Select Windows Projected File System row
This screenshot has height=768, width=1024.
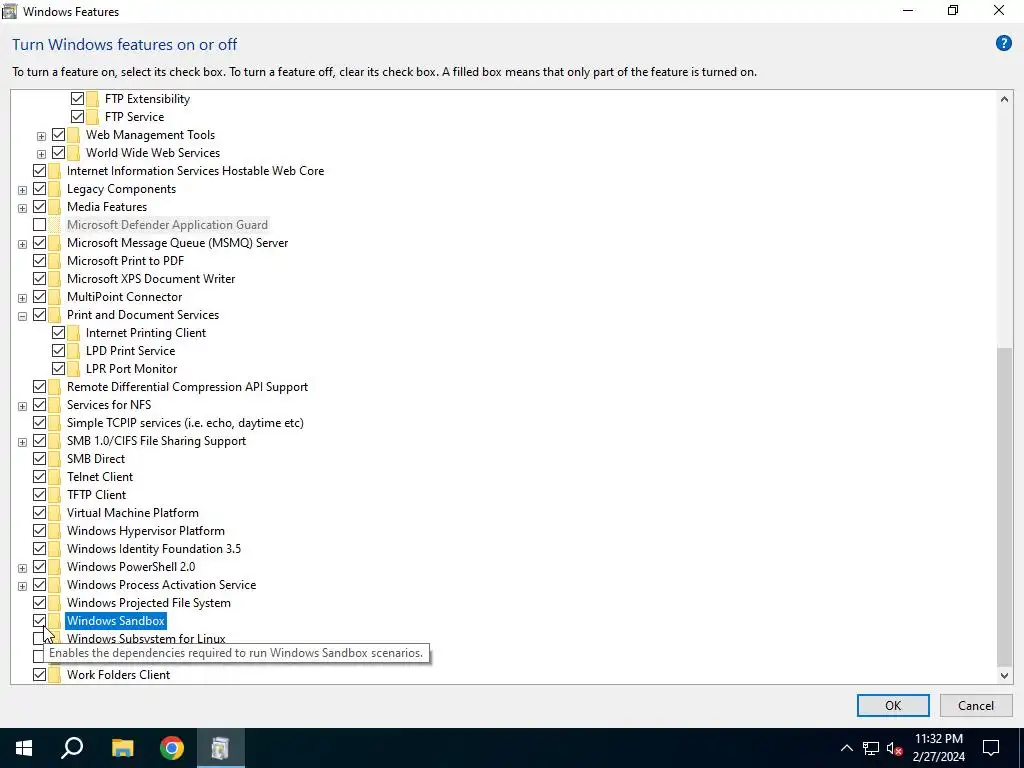pyautogui.click(x=149, y=603)
